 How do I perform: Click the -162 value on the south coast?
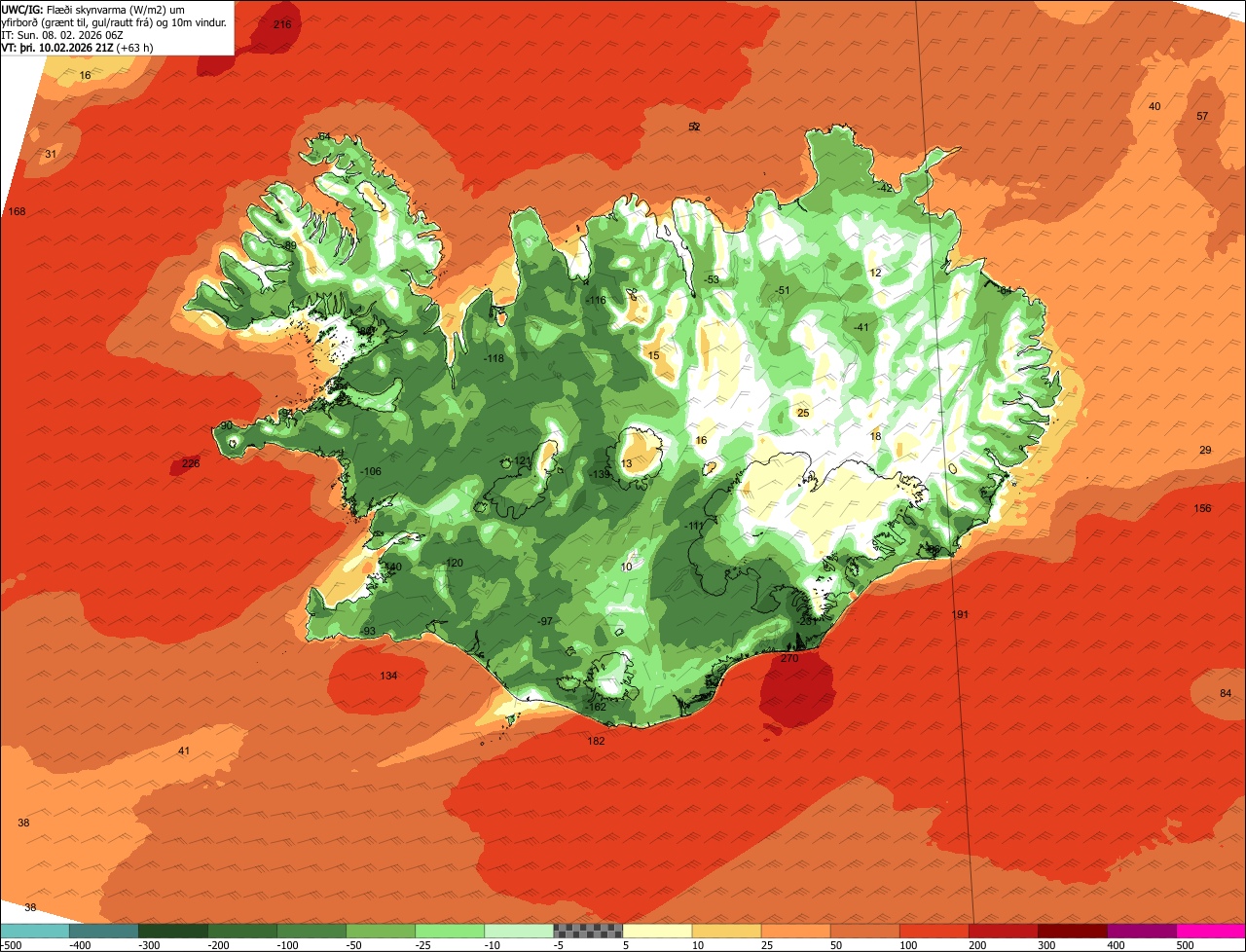[x=597, y=707]
